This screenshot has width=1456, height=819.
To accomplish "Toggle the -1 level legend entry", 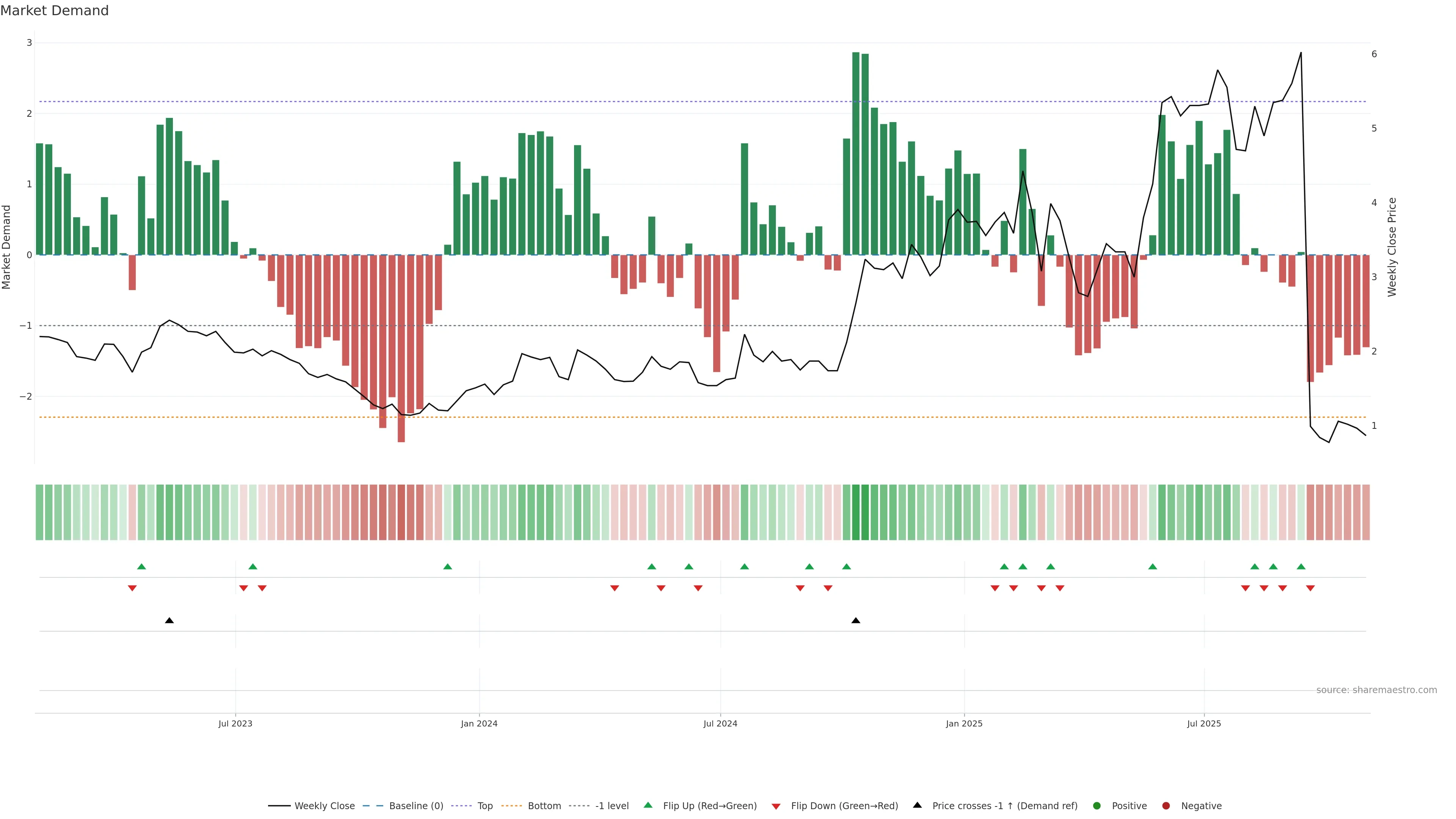I will click(612, 806).
